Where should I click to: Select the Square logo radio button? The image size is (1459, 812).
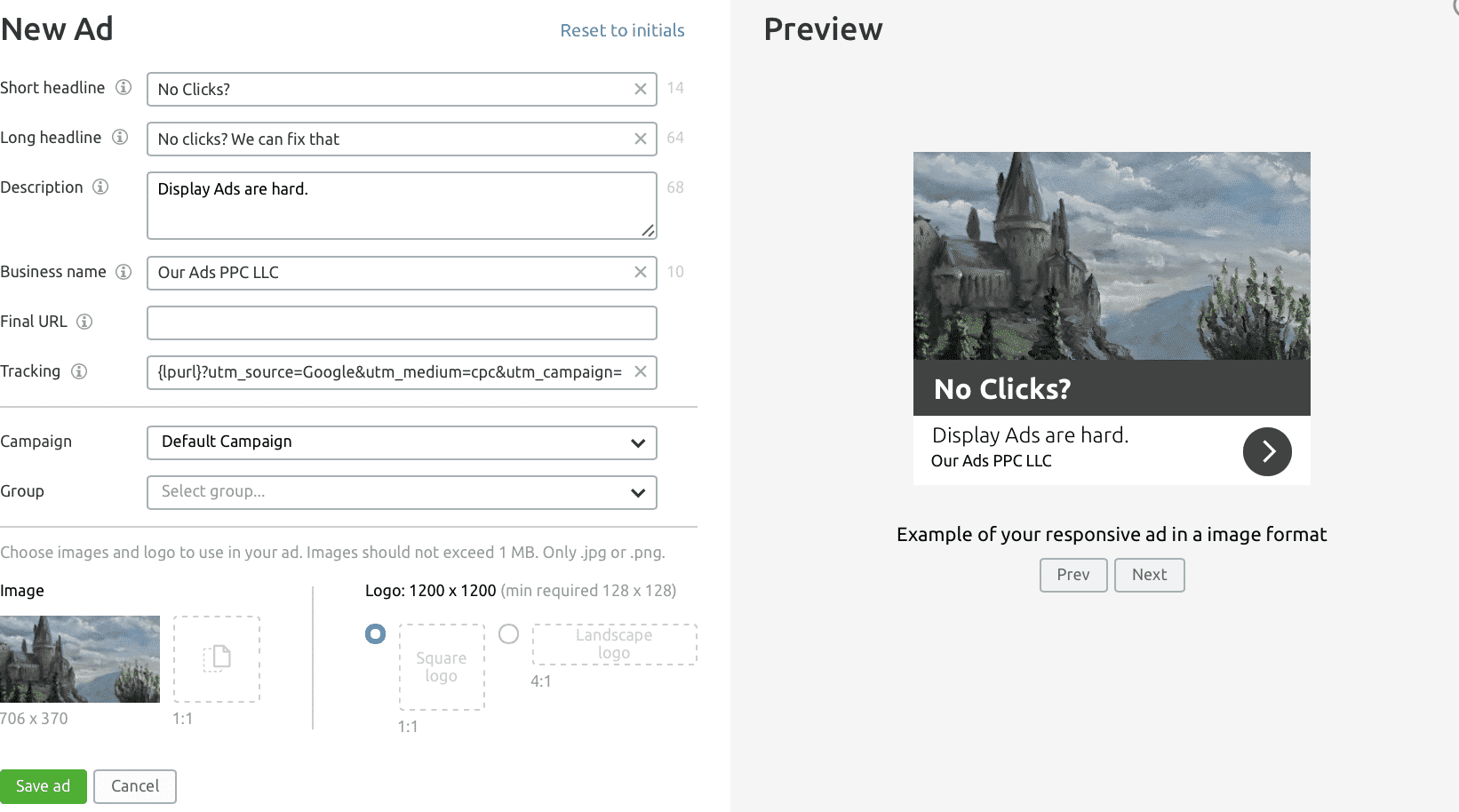(375, 633)
